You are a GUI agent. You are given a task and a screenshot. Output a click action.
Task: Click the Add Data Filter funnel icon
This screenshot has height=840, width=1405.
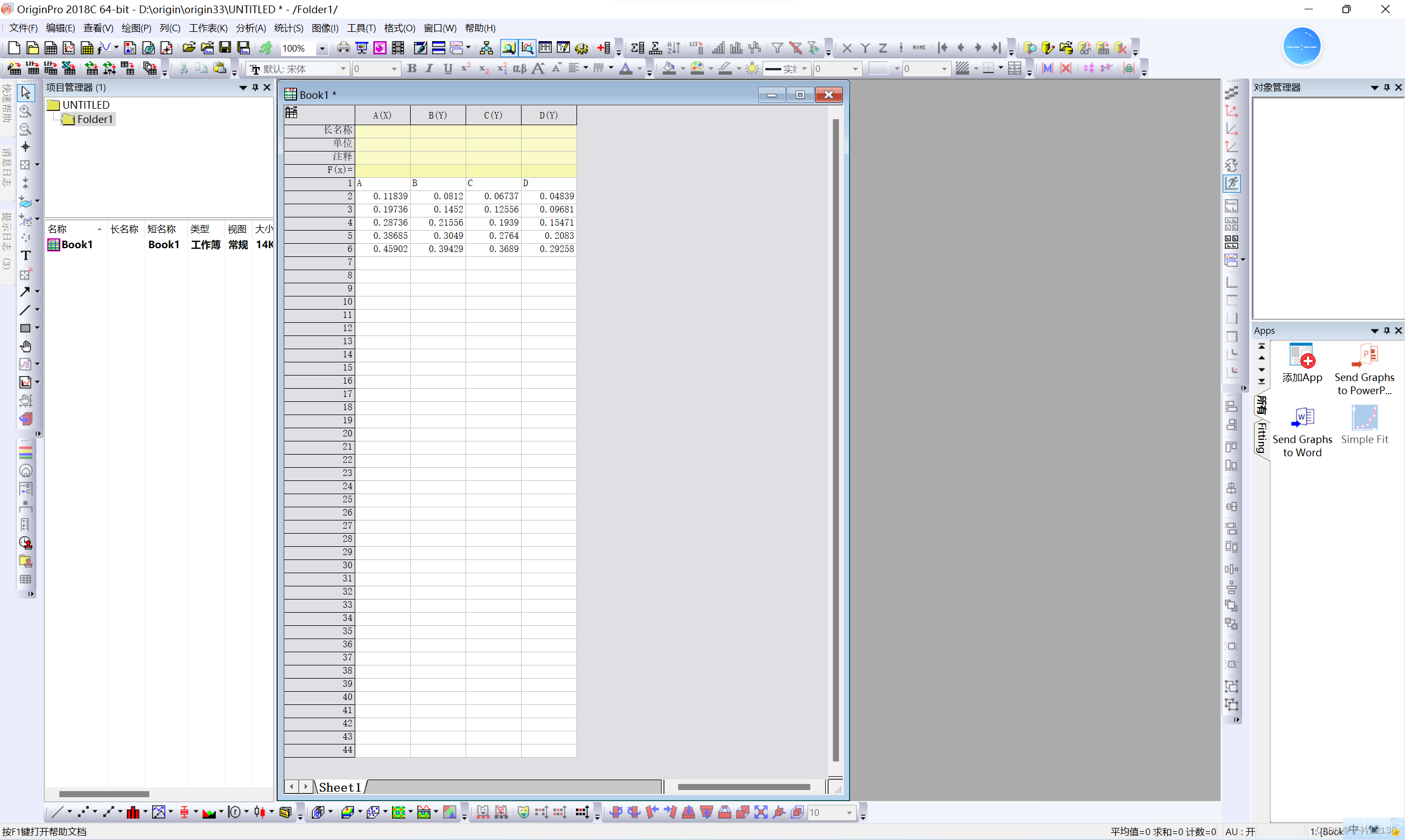pos(777,48)
